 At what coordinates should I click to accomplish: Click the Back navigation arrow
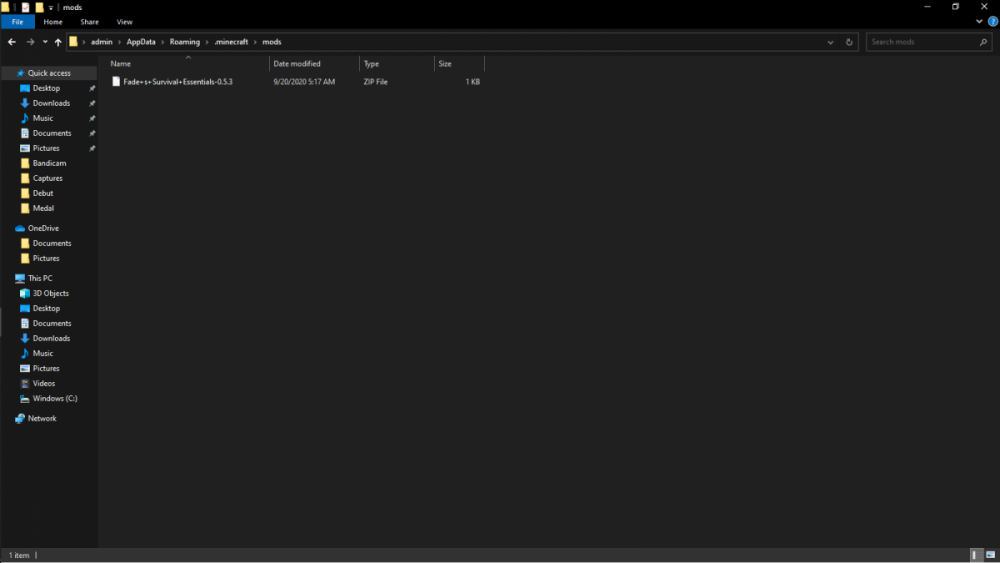click(11, 42)
